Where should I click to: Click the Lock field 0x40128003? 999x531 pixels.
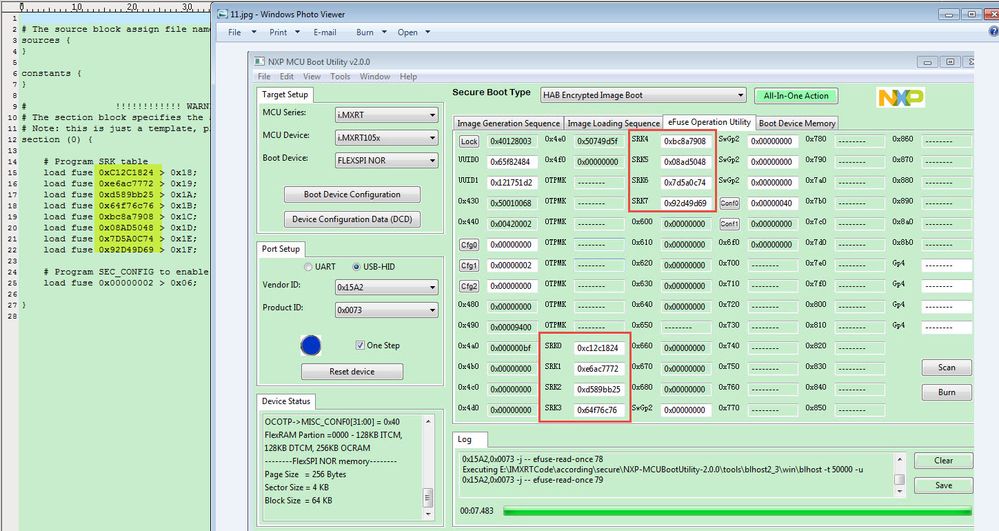pos(512,141)
